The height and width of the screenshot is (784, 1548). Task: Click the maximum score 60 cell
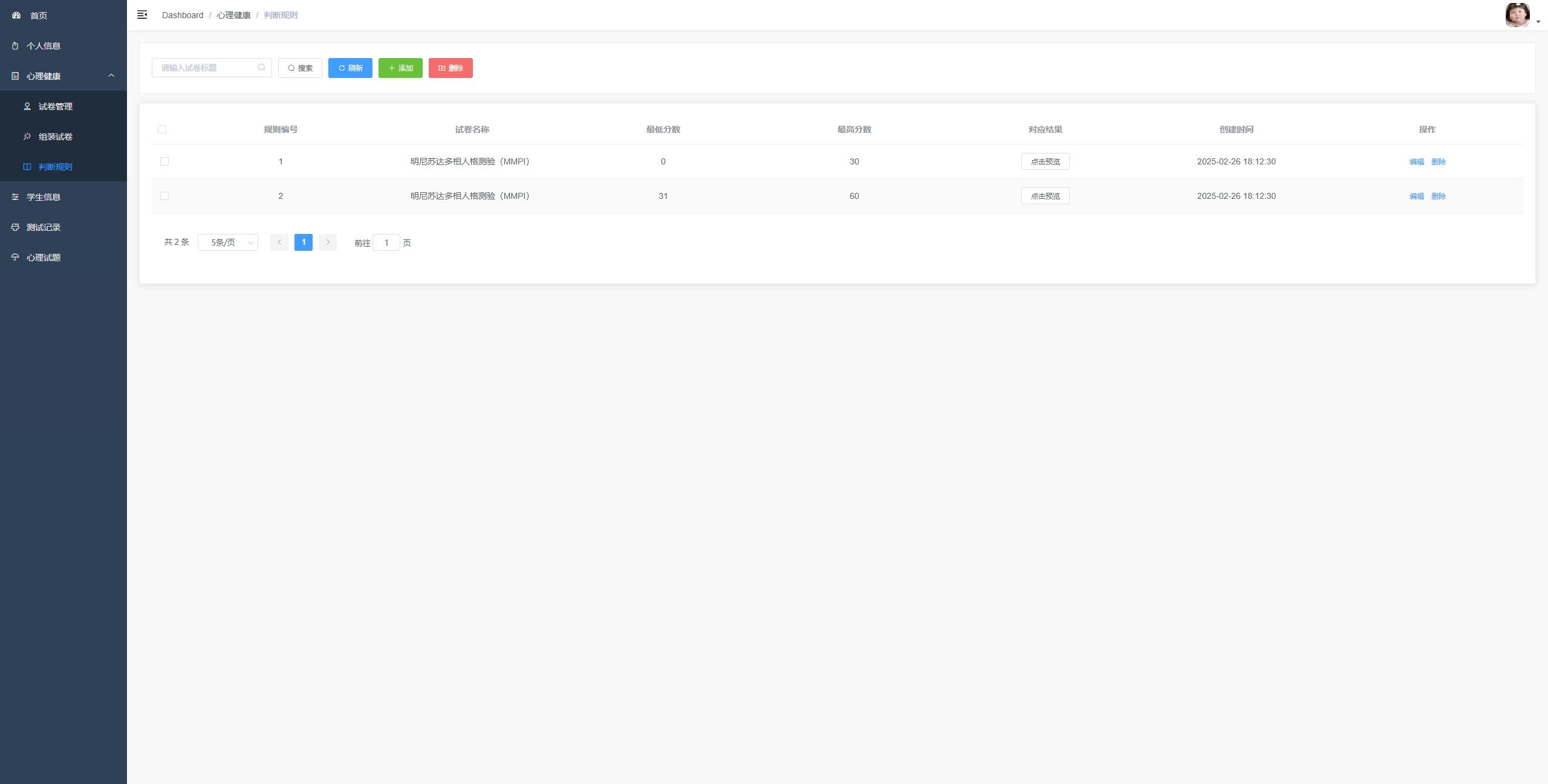coord(854,196)
